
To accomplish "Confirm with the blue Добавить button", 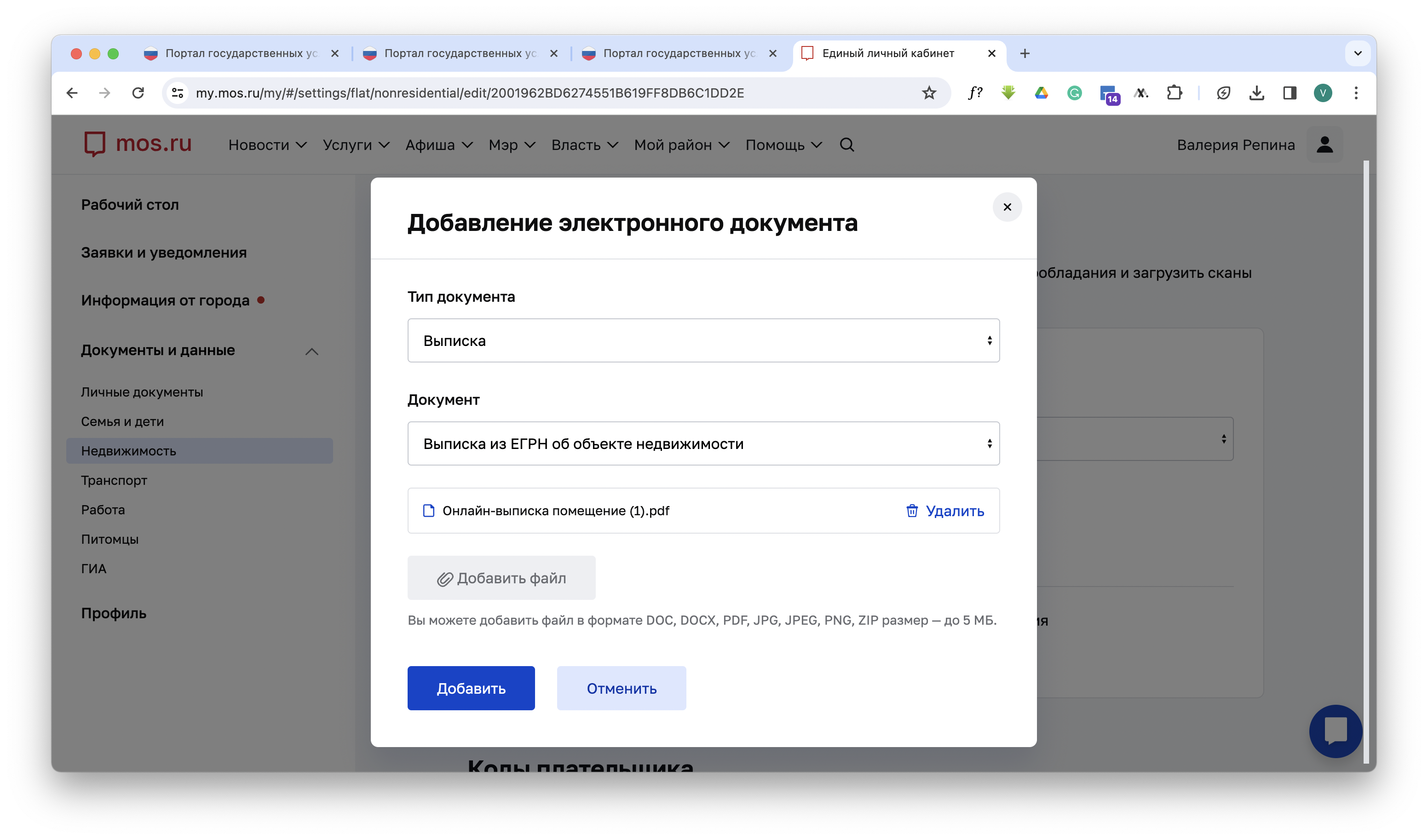I will (x=471, y=688).
